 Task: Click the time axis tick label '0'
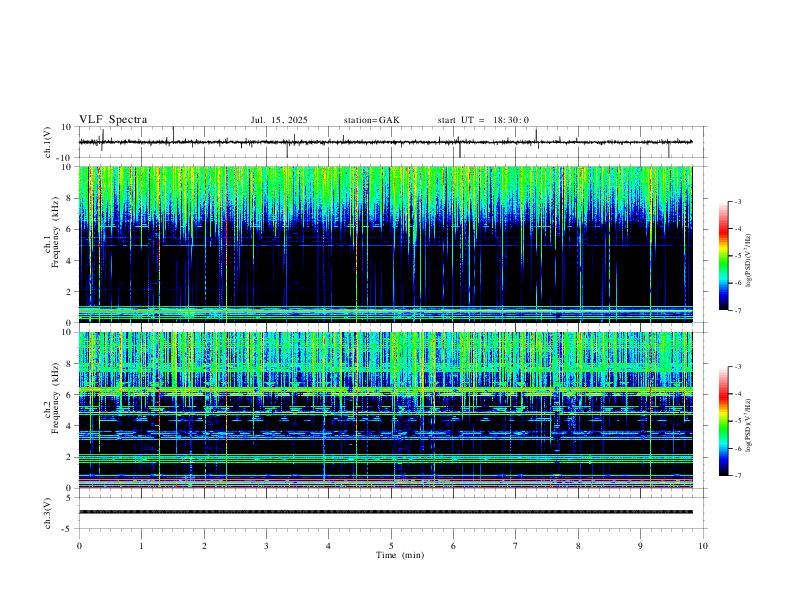pos(79,546)
